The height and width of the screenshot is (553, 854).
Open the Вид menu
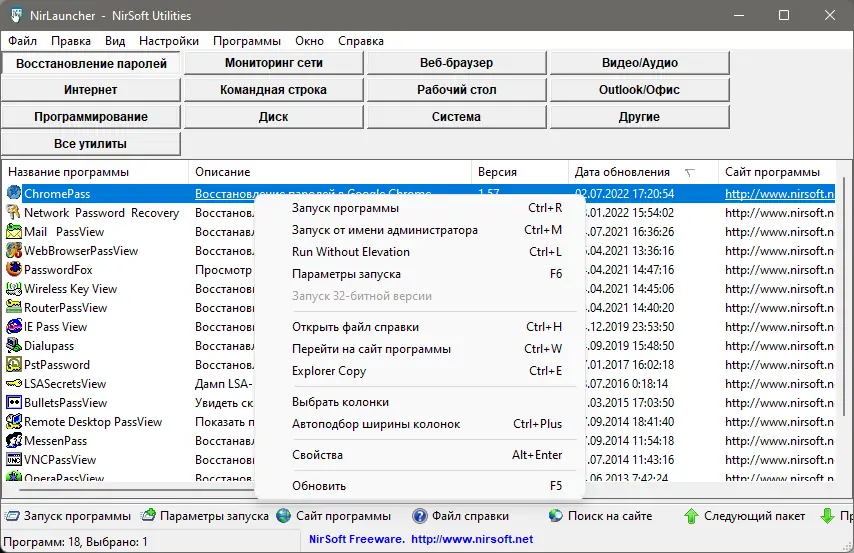point(115,41)
